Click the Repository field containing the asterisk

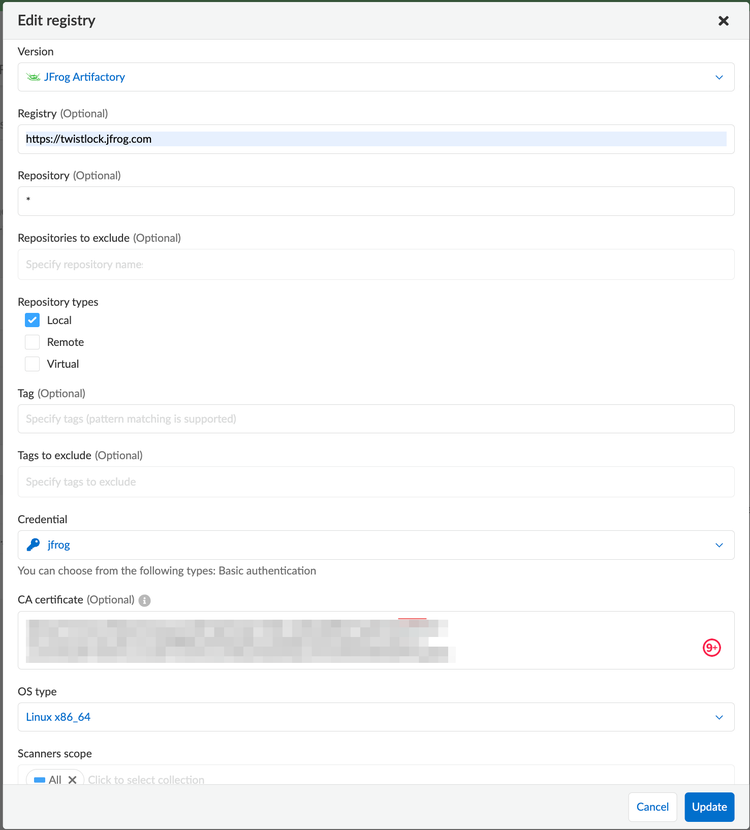[x=375, y=201]
